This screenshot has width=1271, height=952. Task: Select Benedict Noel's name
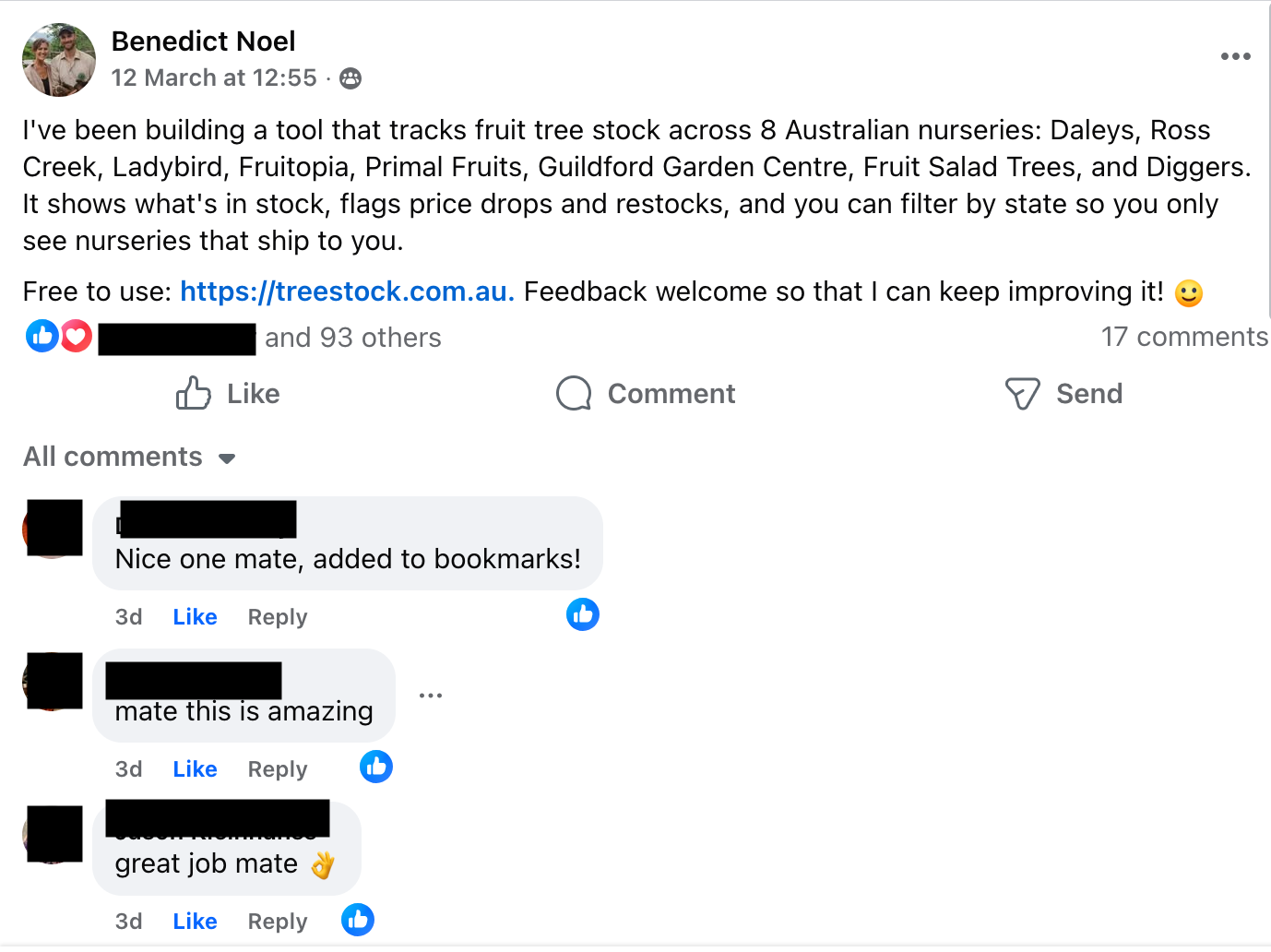[204, 41]
